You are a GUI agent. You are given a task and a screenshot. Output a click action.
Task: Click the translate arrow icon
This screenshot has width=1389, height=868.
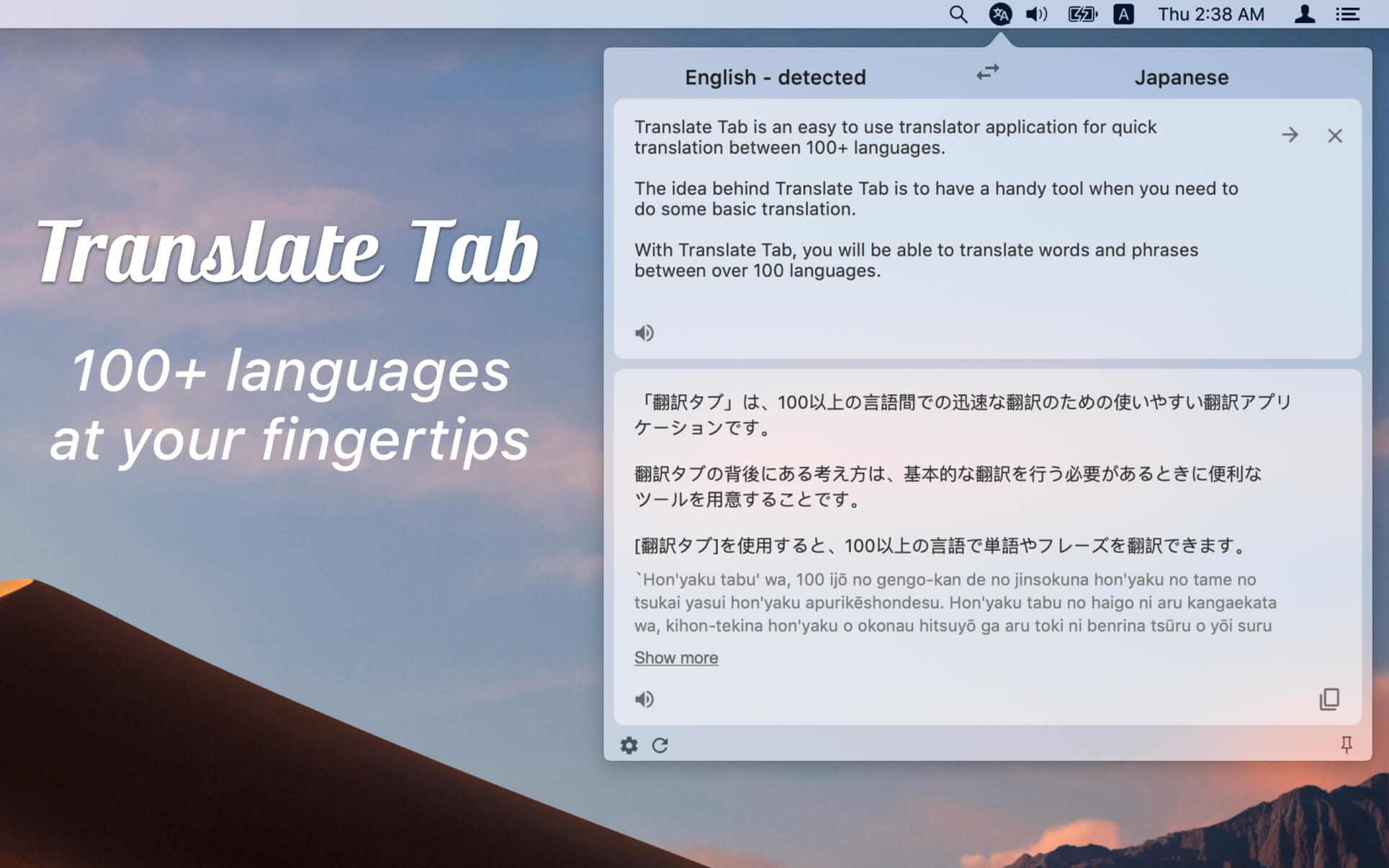tap(1290, 135)
